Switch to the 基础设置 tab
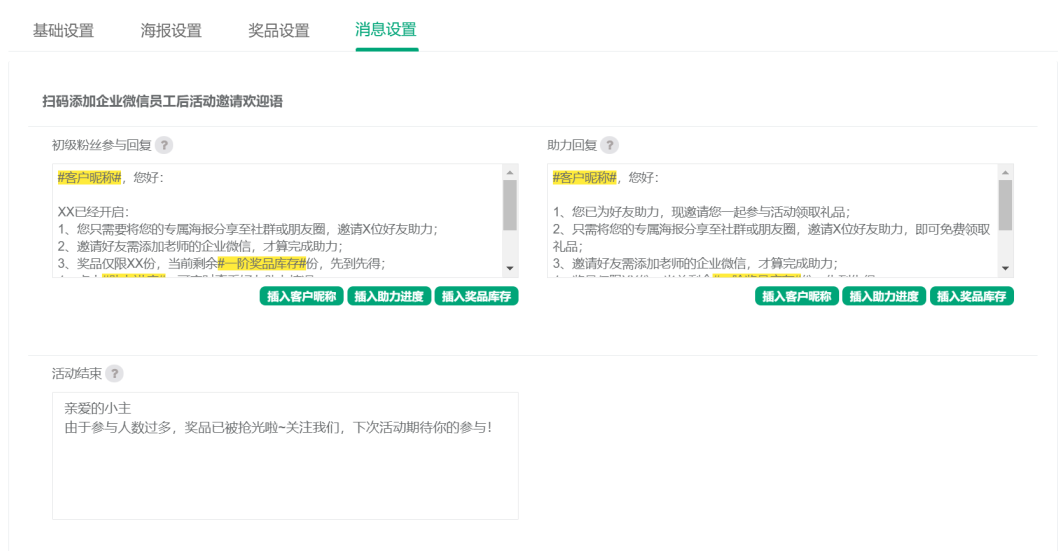 pos(63,30)
